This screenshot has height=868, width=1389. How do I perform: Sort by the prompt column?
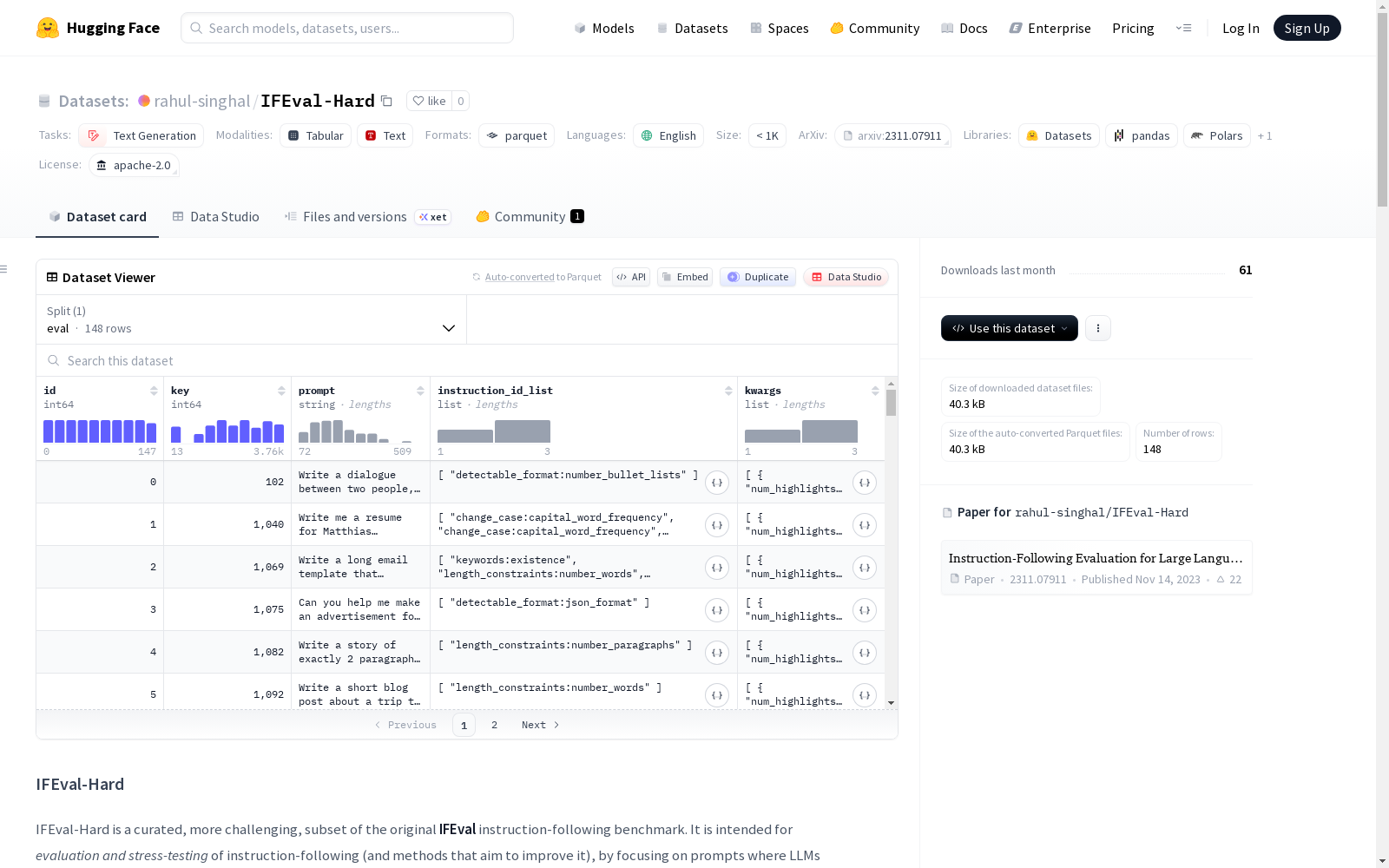coord(420,391)
